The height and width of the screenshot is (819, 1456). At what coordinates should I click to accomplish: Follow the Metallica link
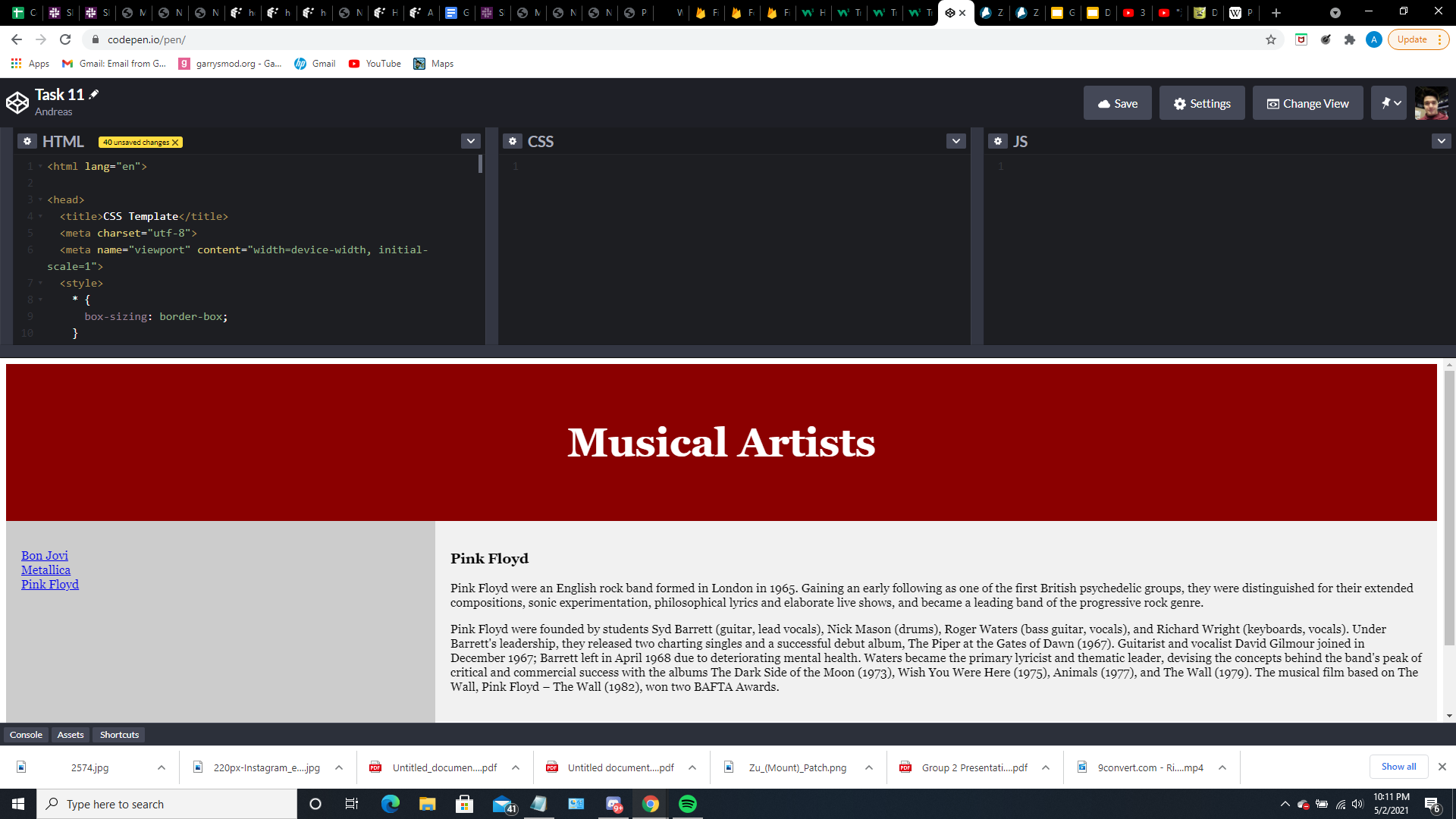pyautogui.click(x=45, y=570)
